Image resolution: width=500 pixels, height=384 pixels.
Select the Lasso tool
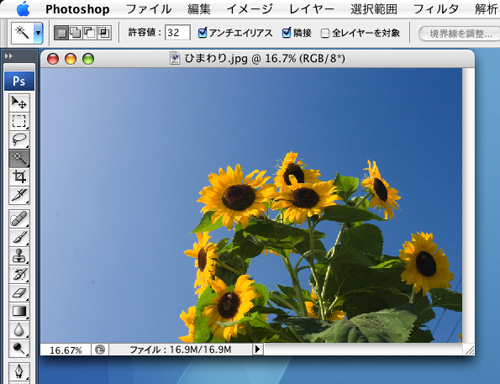coord(19,140)
